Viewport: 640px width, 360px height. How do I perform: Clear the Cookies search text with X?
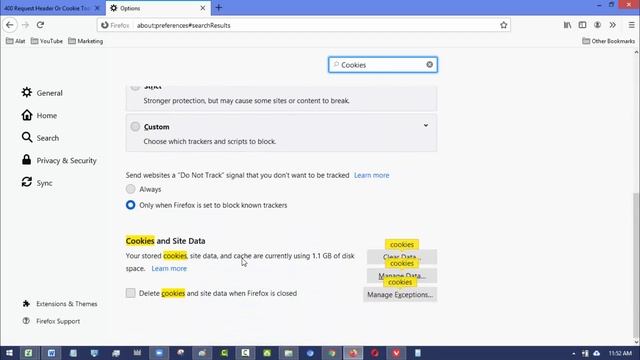pos(429,64)
